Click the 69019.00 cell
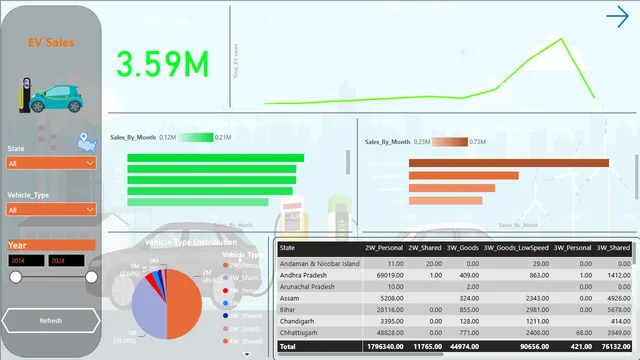This screenshot has height=360, width=640. click(x=390, y=276)
